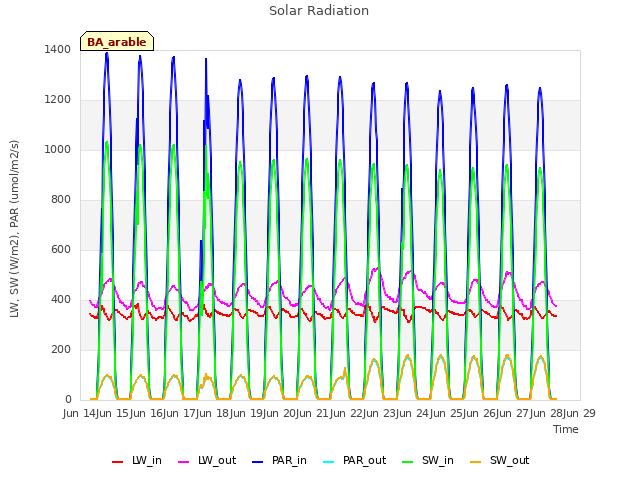Click the Jun 24 x-axis tick label
This screenshot has width=640, height=480.
pos(414,413)
